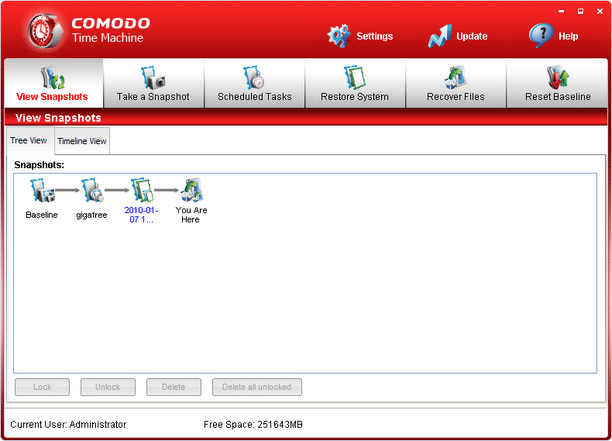612x441 pixels.
Task: Switch to Tree View tab
Action: point(29,140)
